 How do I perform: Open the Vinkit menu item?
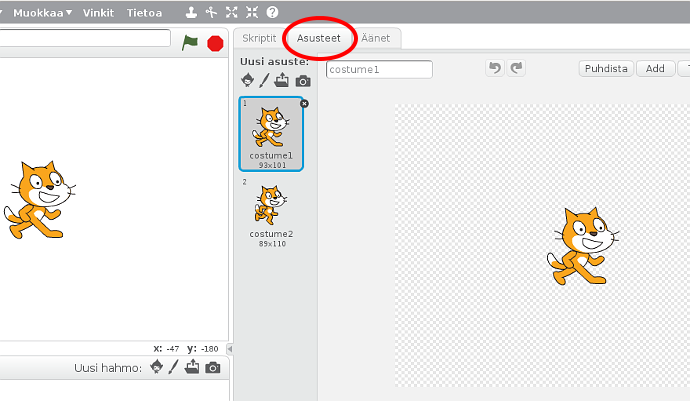point(99,13)
